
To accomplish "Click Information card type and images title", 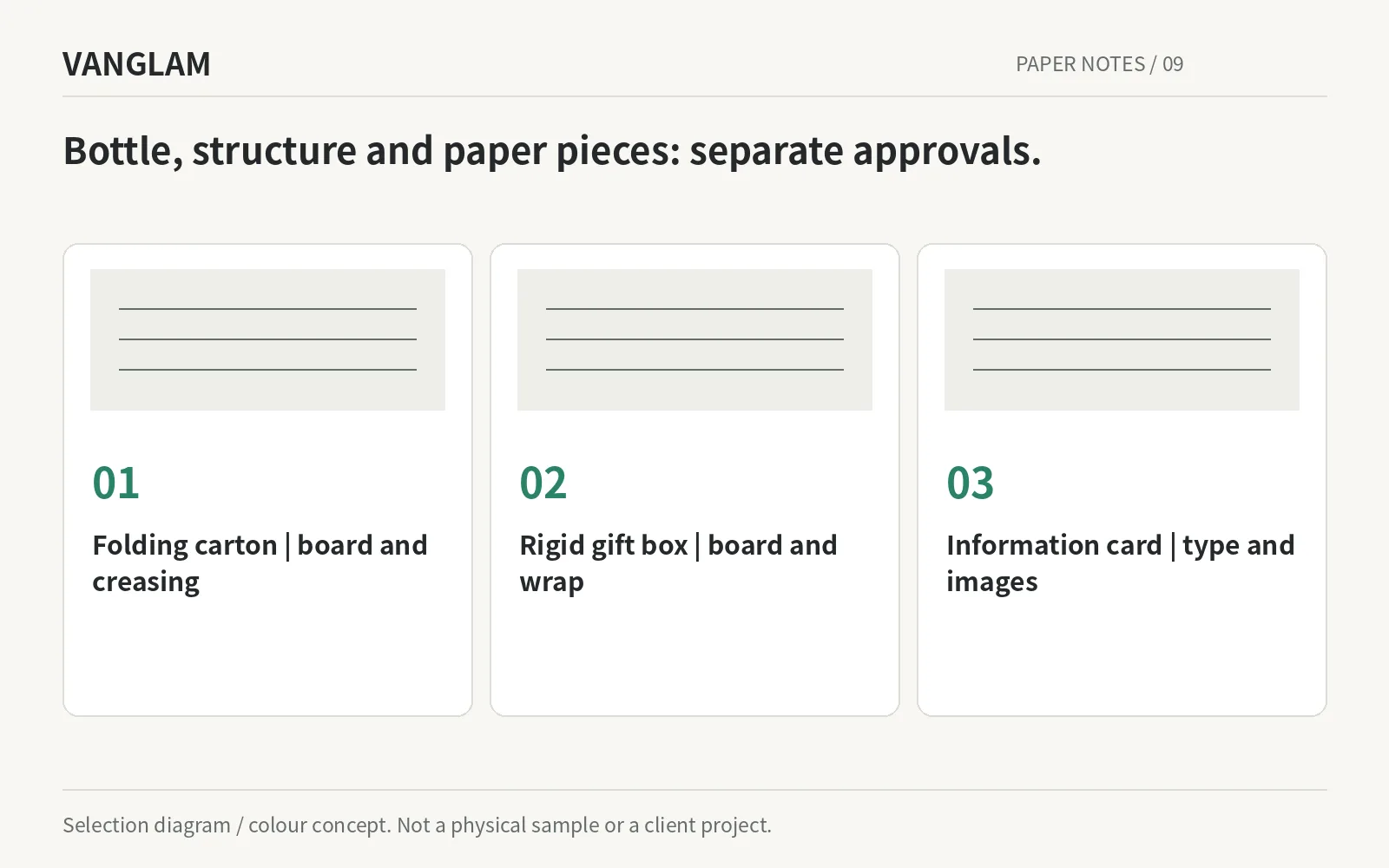I will tap(1120, 563).
